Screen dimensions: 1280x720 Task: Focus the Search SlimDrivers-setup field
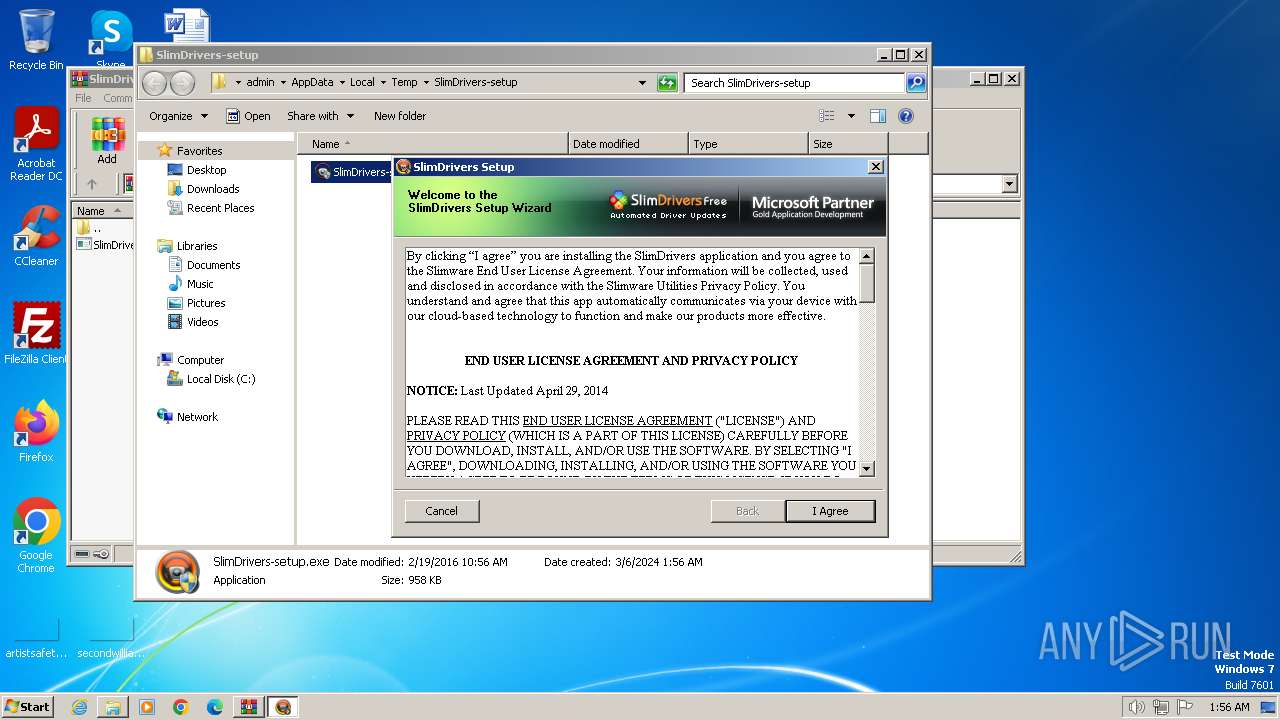[795, 83]
